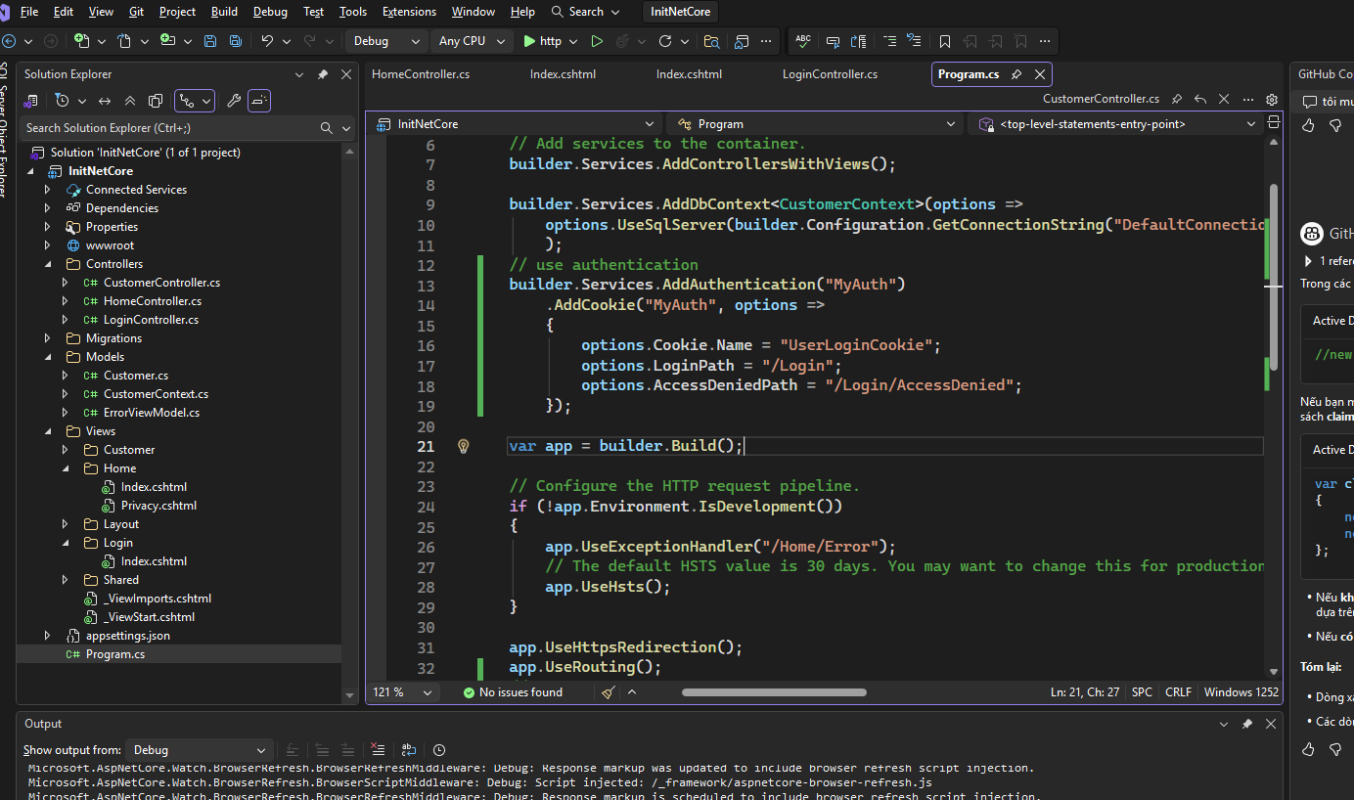Click the bookmark icon in the toolbar

coord(944,41)
